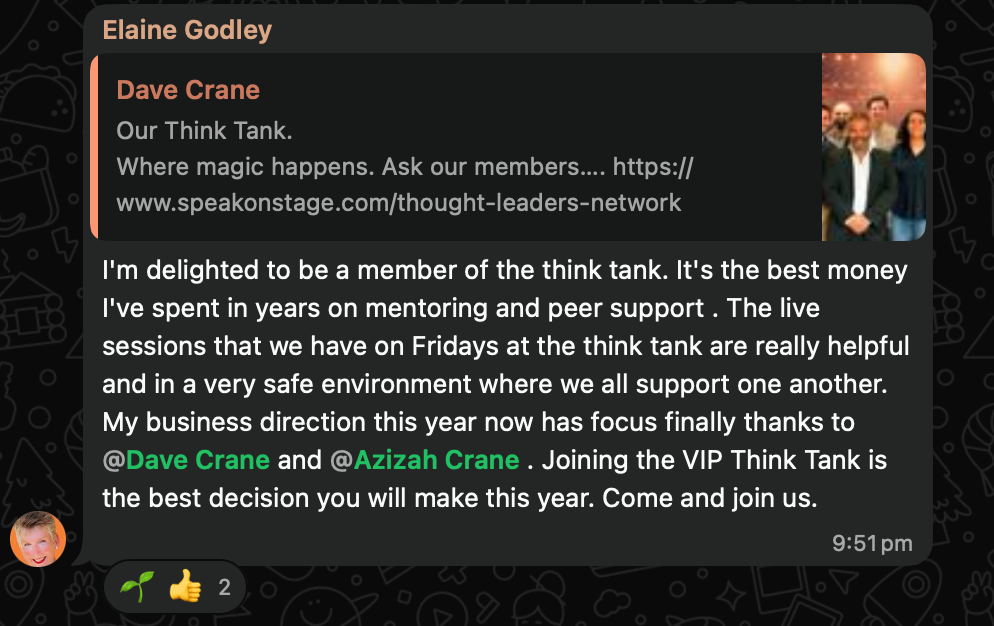Click the thumbs up emoji reaction
This screenshot has width=994, height=626.
184,587
